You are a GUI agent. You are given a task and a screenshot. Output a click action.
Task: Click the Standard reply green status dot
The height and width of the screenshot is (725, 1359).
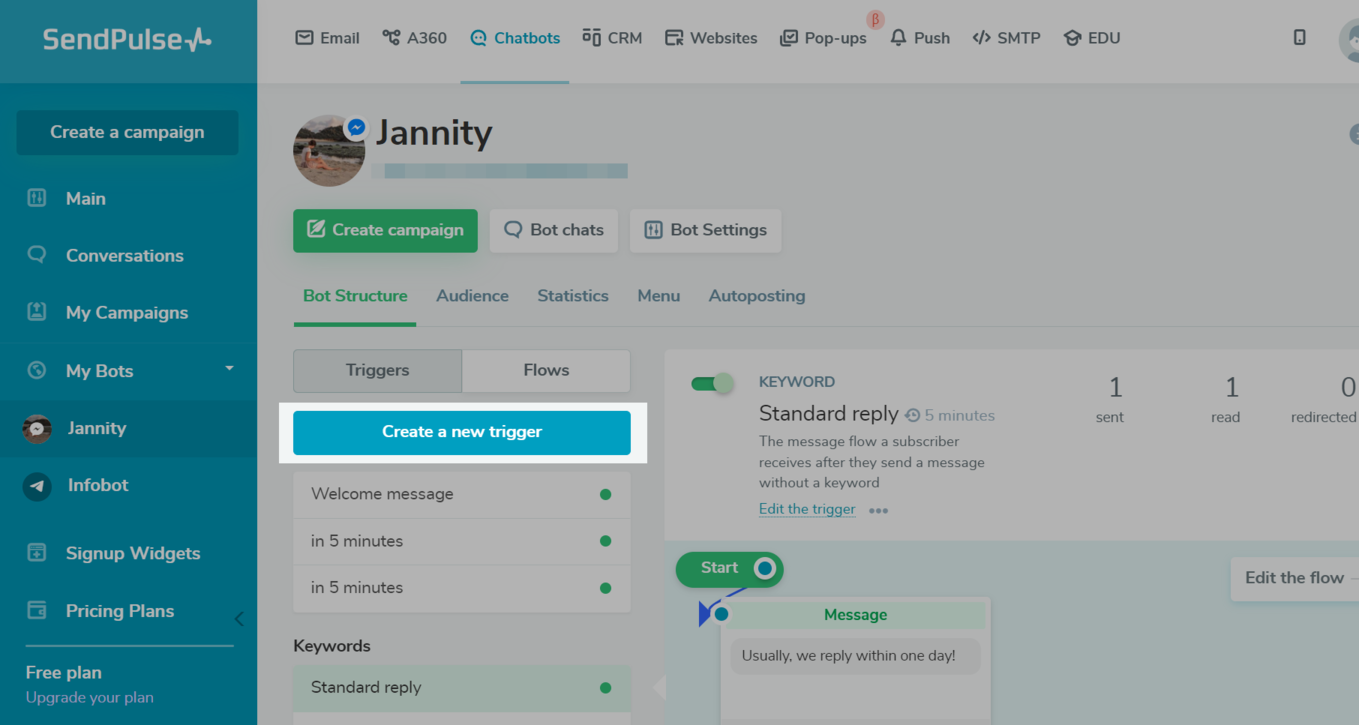605,688
